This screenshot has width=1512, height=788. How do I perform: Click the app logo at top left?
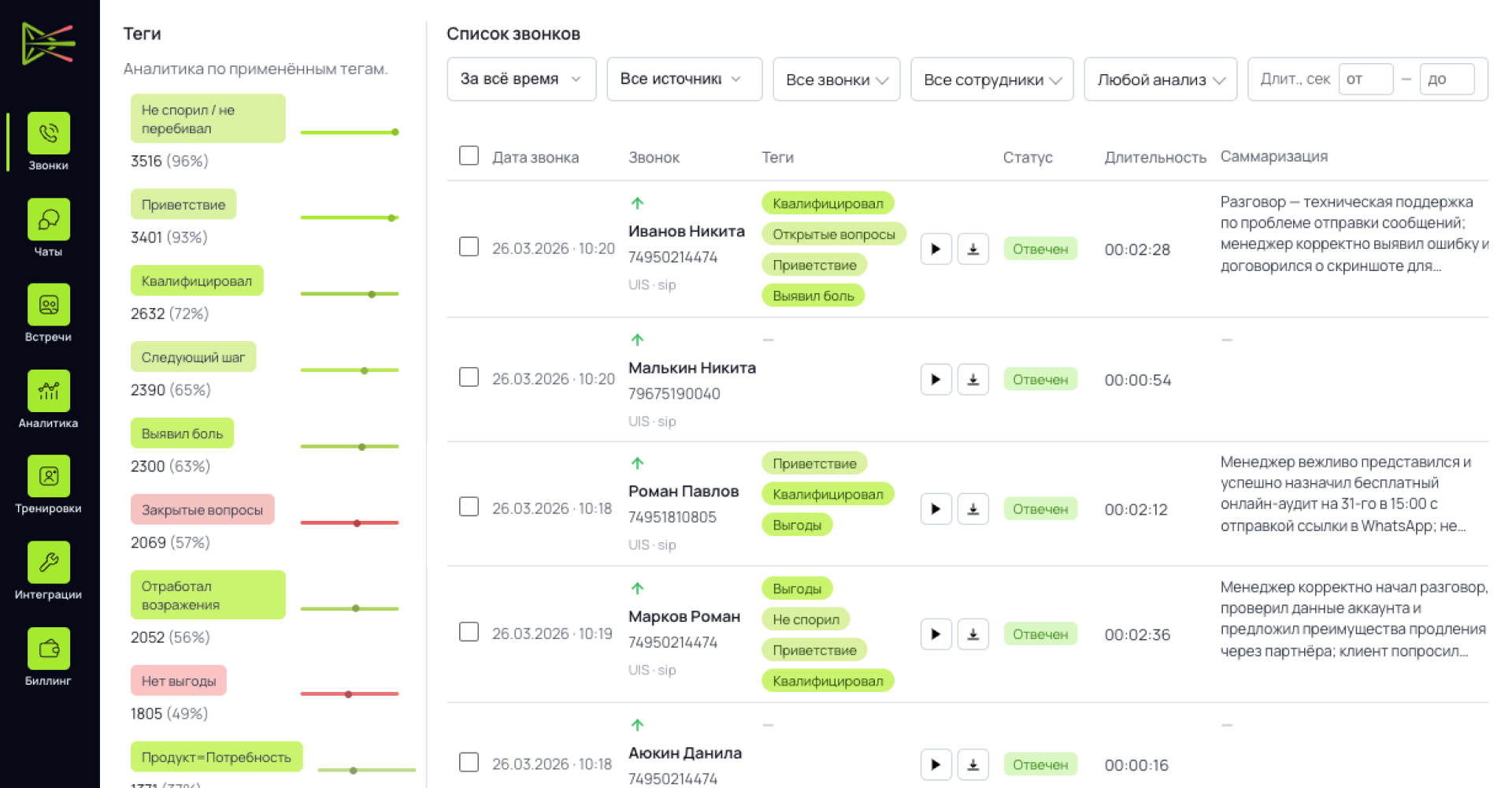tap(49, 43)
